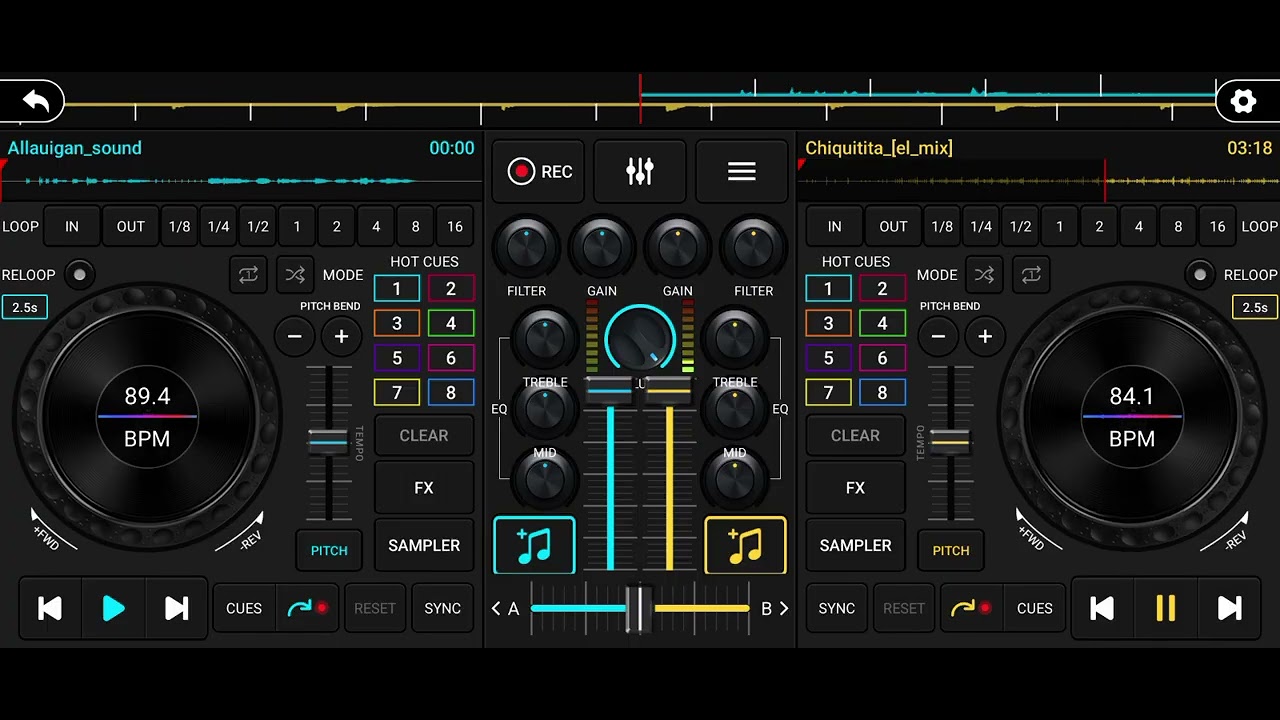This screenshot has width=1280, height=720.
Task: Click deck B yellow tempo slider handle
Action: click(950, 440)
